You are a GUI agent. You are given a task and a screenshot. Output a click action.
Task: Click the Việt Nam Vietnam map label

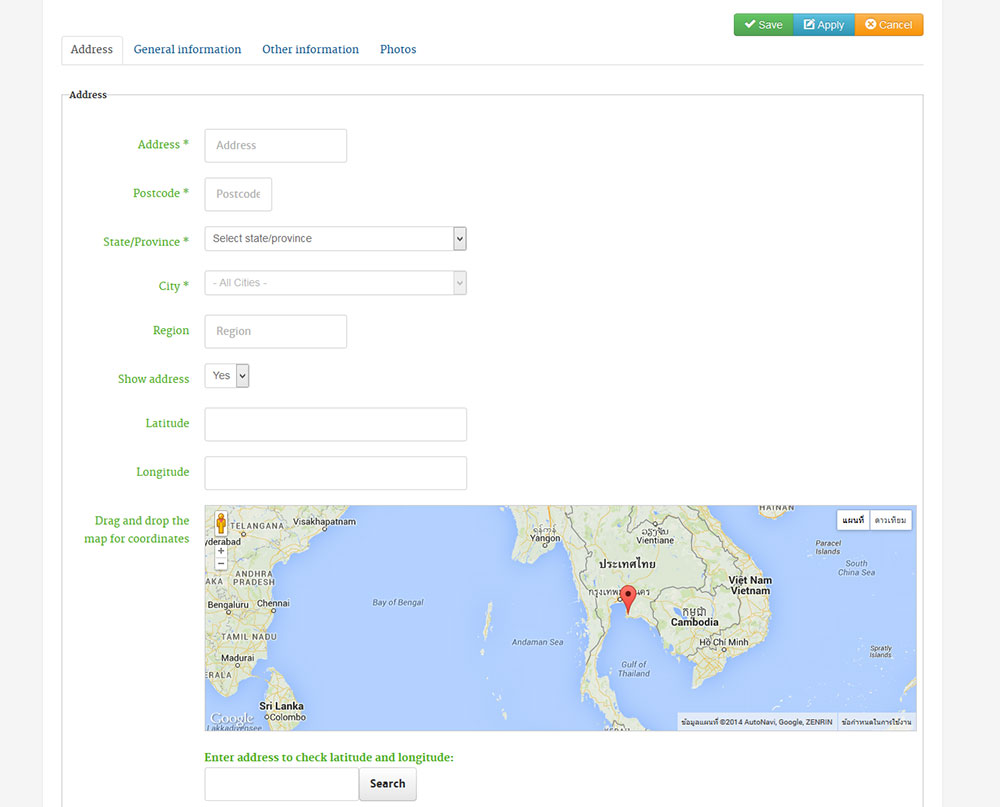[751, 586]
